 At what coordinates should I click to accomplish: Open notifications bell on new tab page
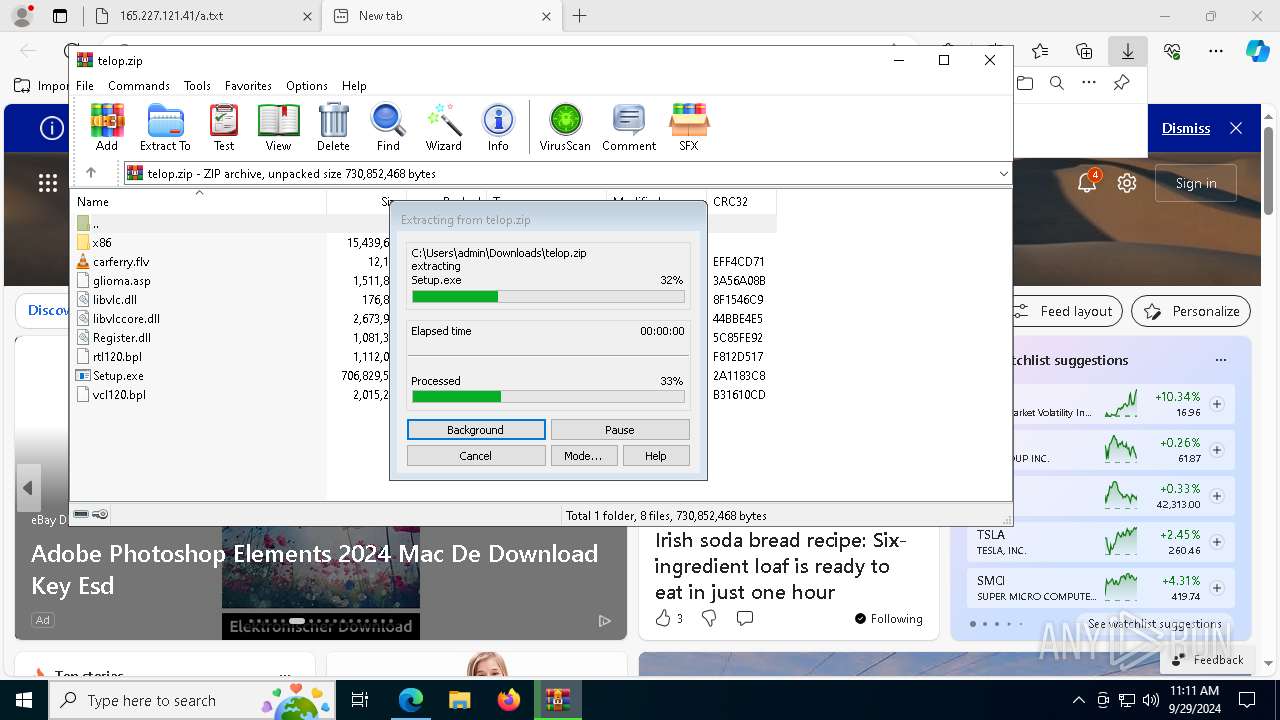point(1087,183)
